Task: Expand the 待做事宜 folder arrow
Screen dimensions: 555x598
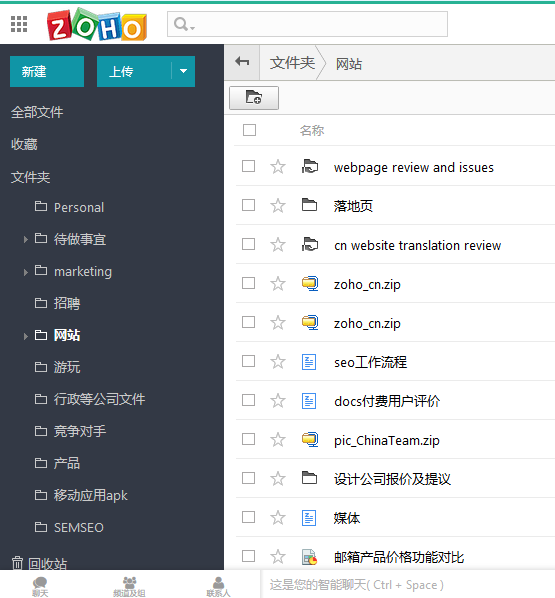Action: [x=26, y=240]
